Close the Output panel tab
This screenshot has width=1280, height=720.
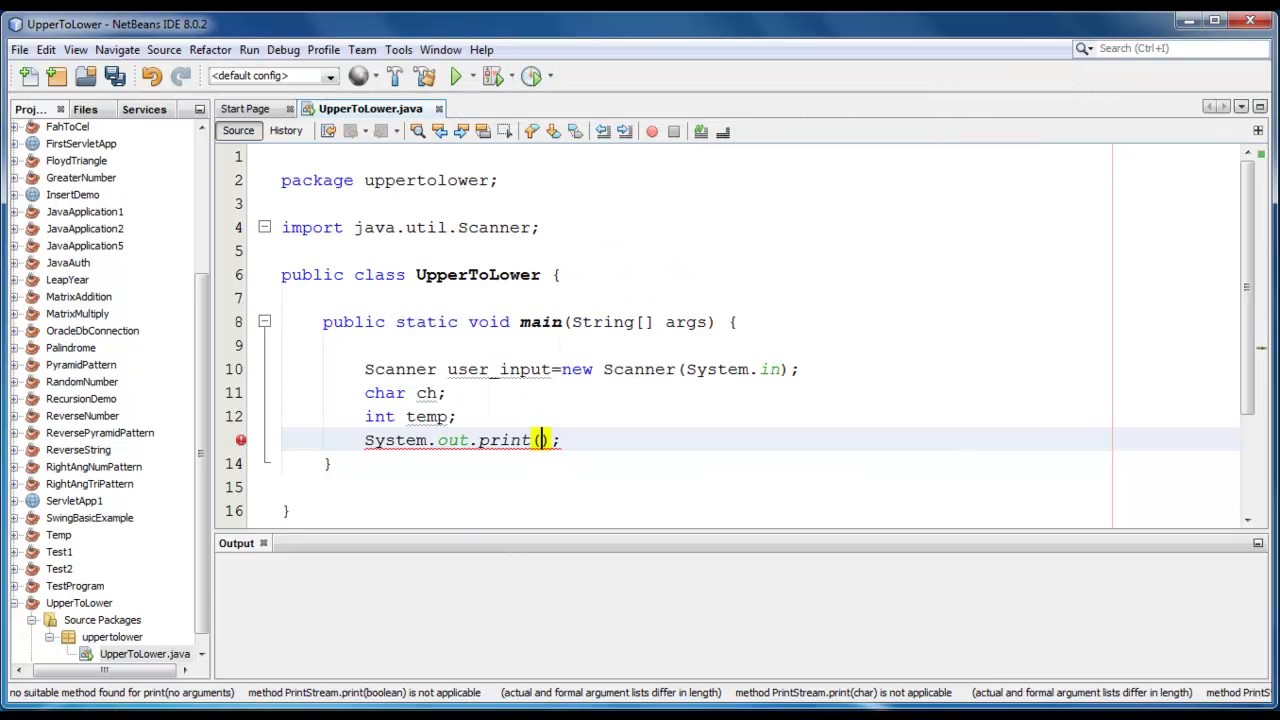pos(264,543)
